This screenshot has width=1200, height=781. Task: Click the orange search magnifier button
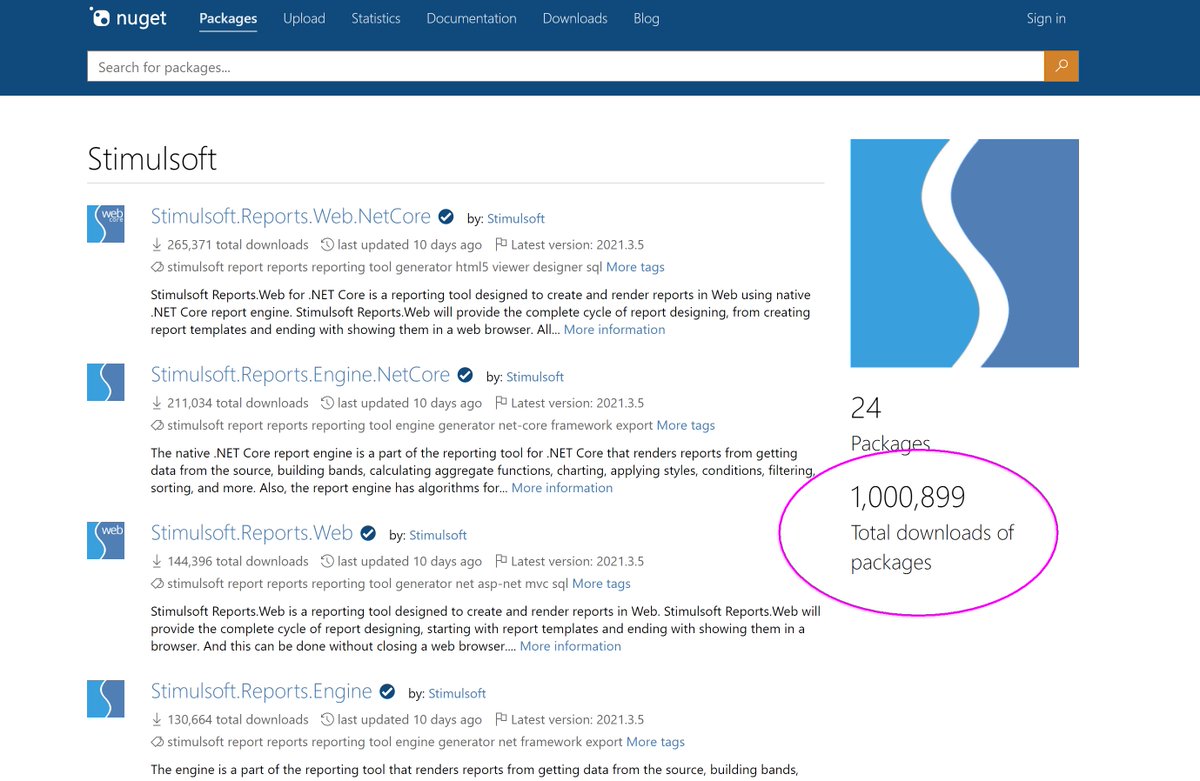coord(1061,67)
